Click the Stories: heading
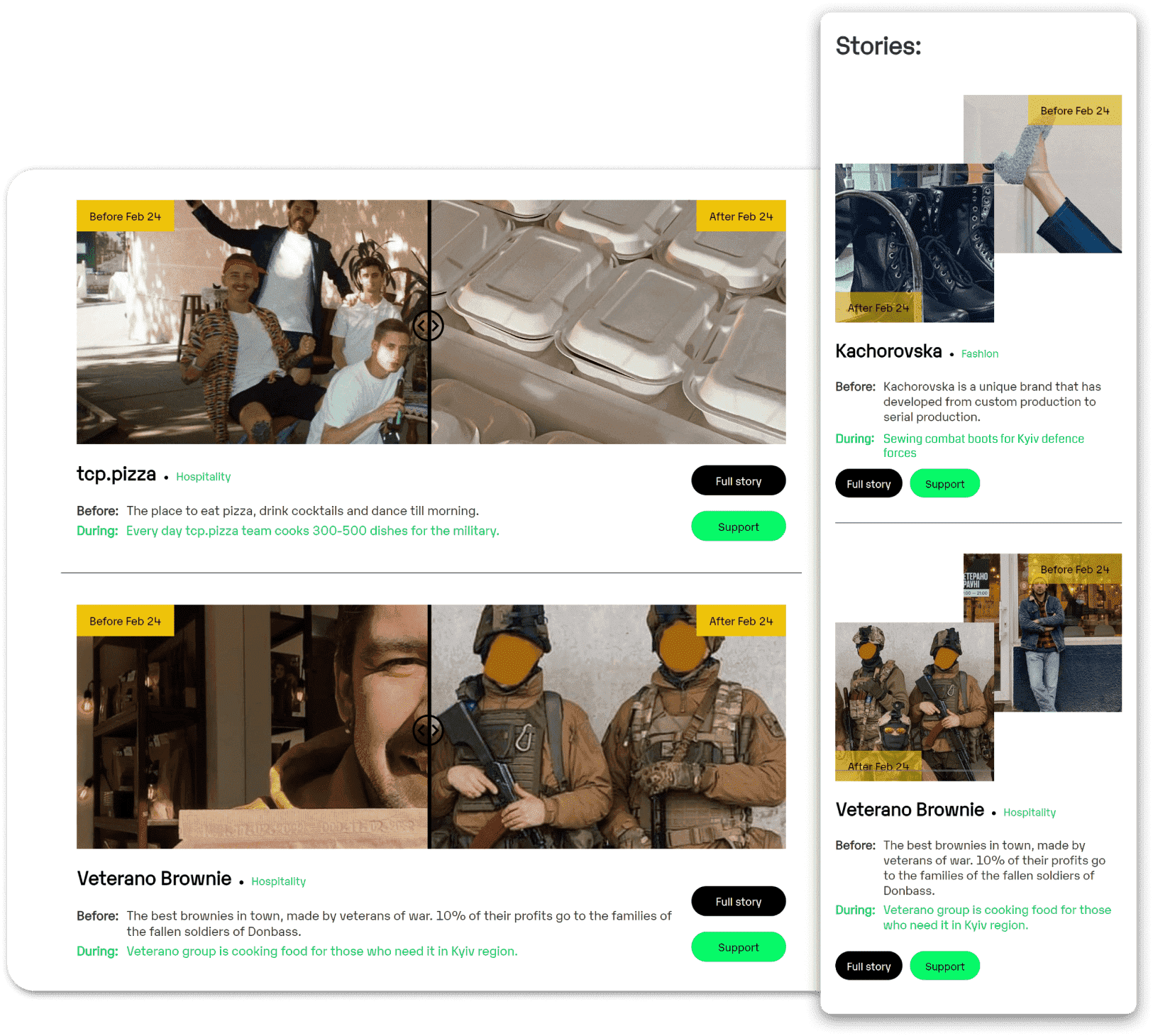1153x1036 pixels. 878,46
